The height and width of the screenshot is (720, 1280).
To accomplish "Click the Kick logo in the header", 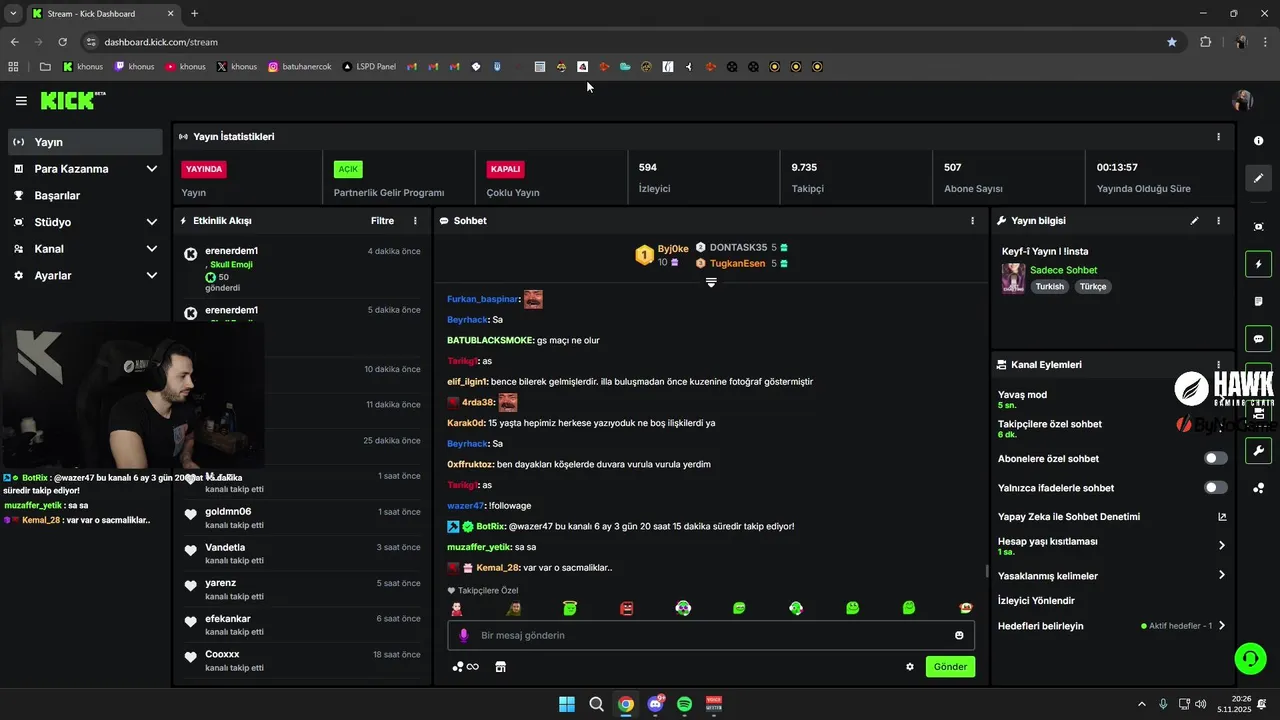I will coord(72,100).
